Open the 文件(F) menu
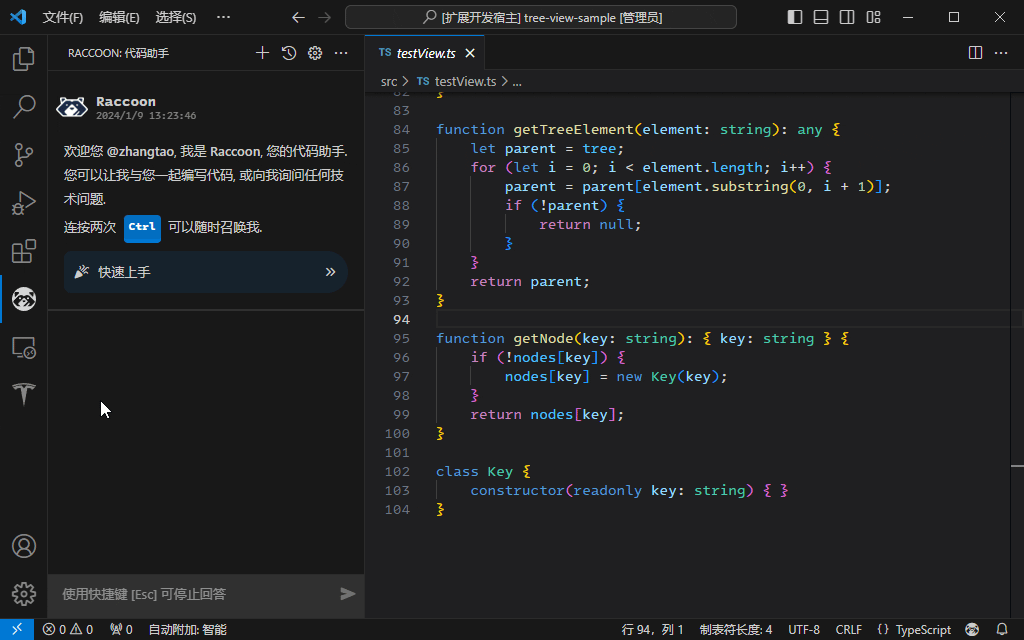Screen dimensions: 1024x640 tap(63, 17)
